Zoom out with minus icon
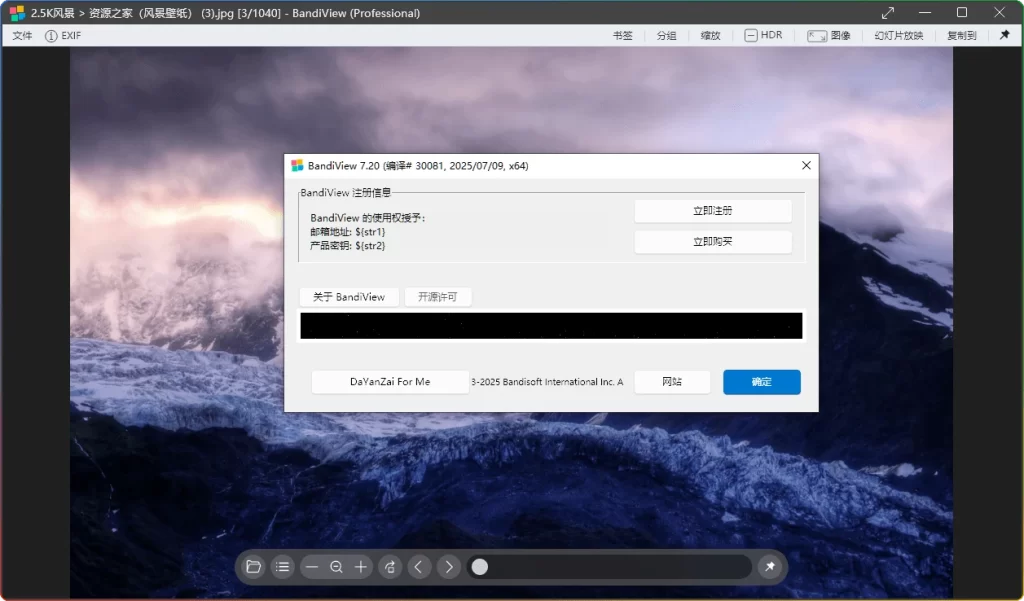The width and height of the screenshot is (1024, 601). click(312, 567)
